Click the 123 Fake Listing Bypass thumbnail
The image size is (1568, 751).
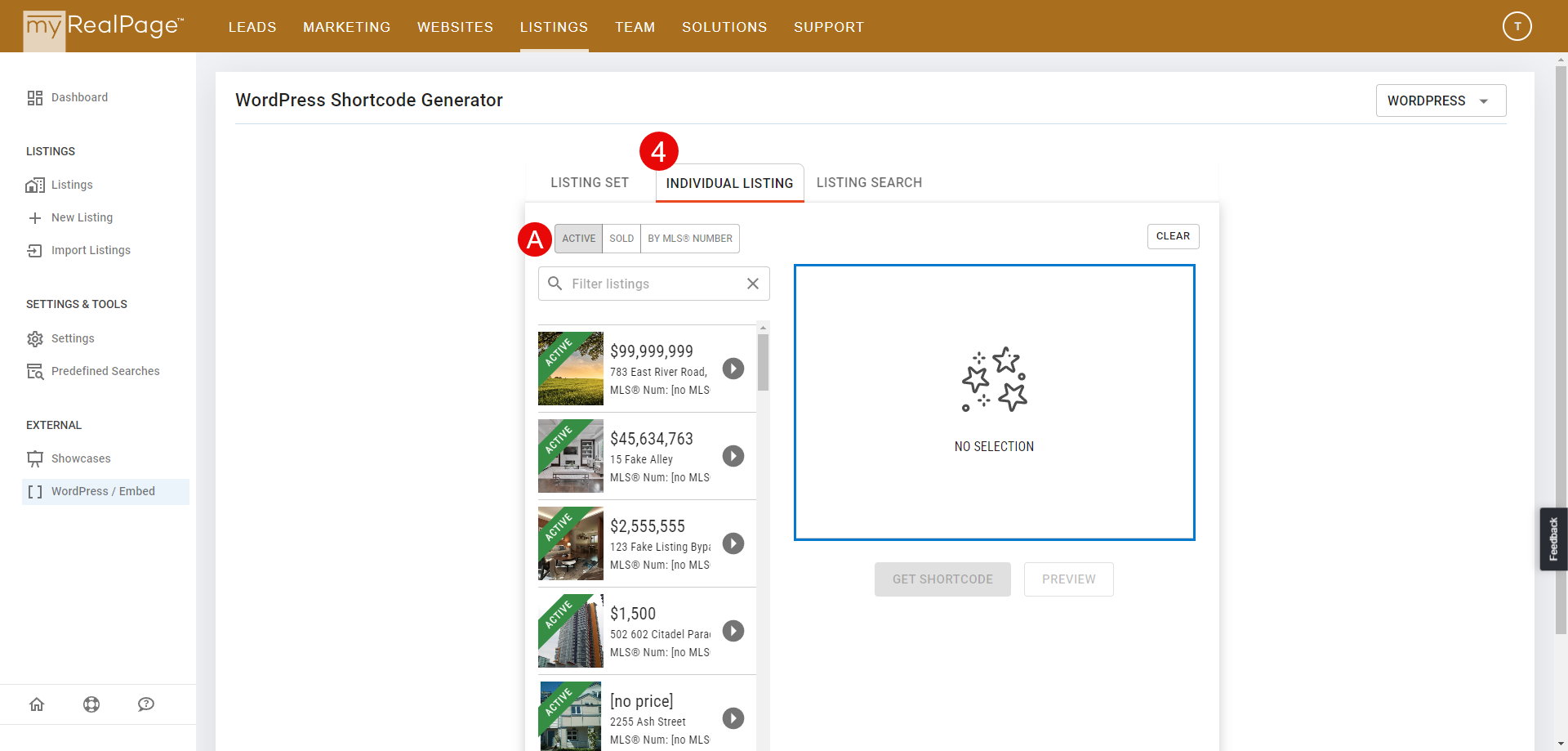(571, 543)
